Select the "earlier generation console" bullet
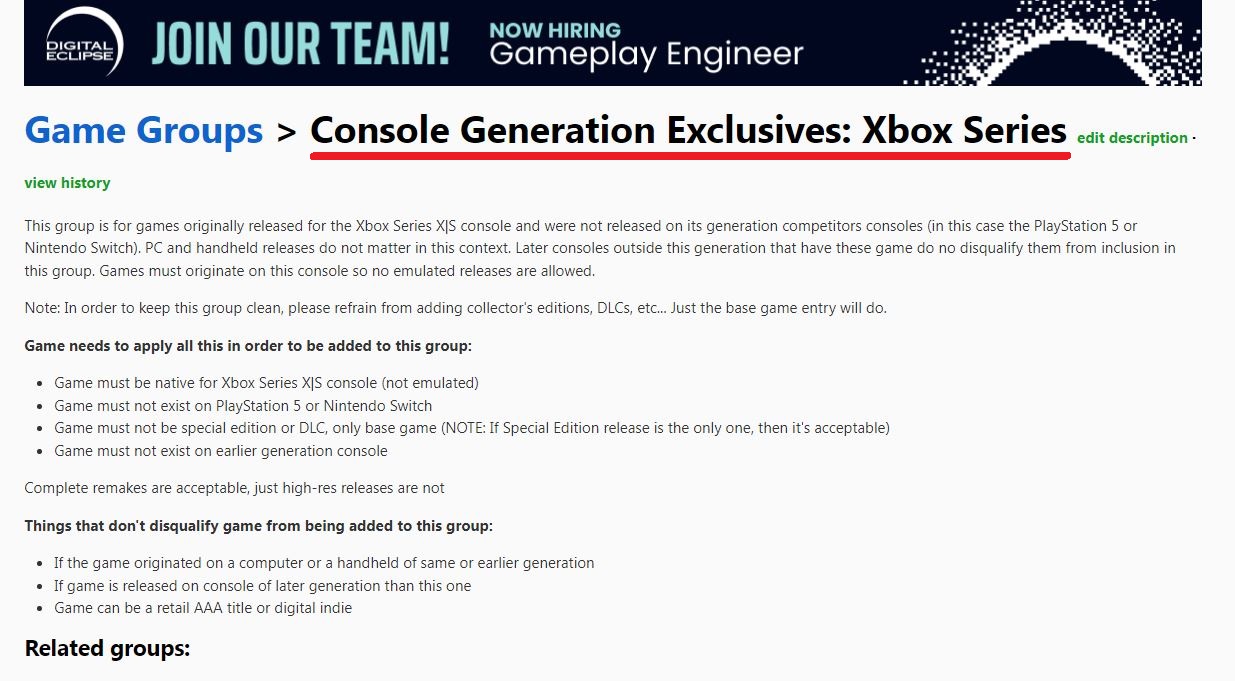The height and width of the screenshot is (681, 1235). point(221,451)
